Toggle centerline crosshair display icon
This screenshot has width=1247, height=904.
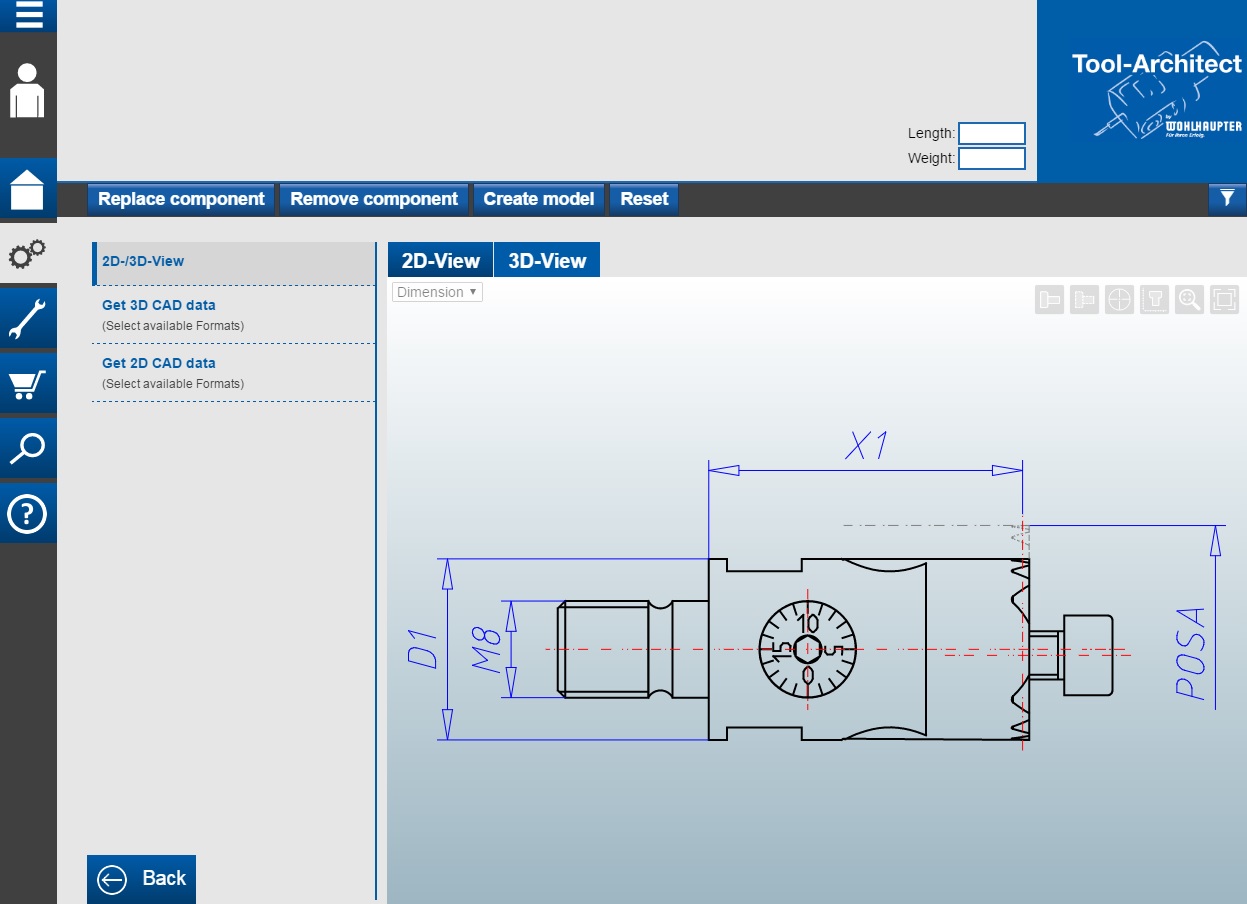[x=1120, y=299]
